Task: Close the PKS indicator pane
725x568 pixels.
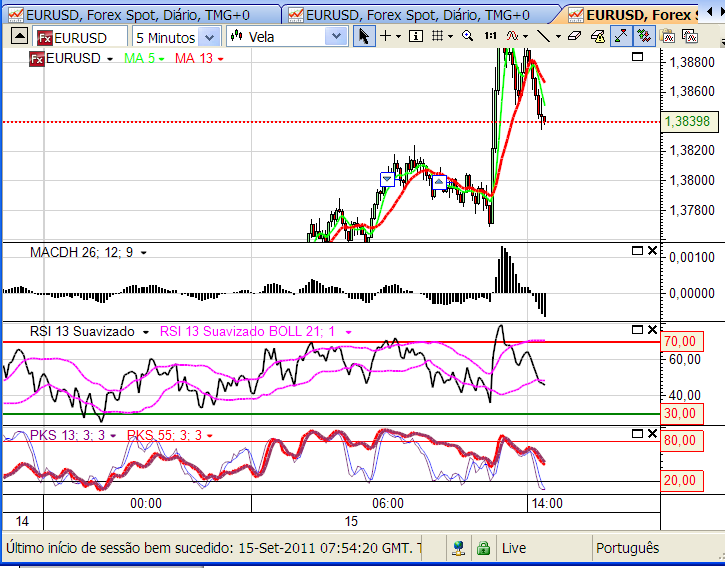Action: coord(652,434)
